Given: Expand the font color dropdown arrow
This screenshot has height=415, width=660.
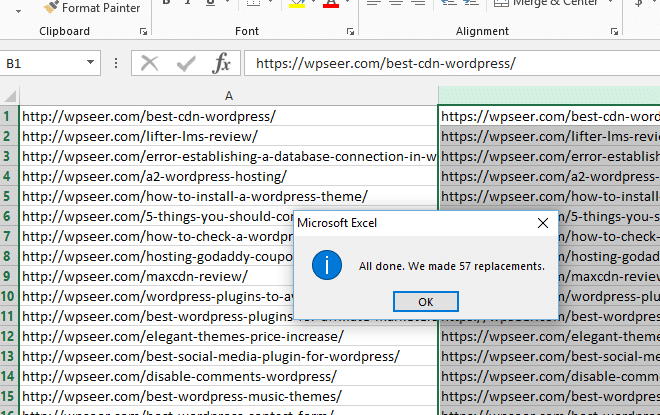Looking at the screenshot, I should click(348, 3).
